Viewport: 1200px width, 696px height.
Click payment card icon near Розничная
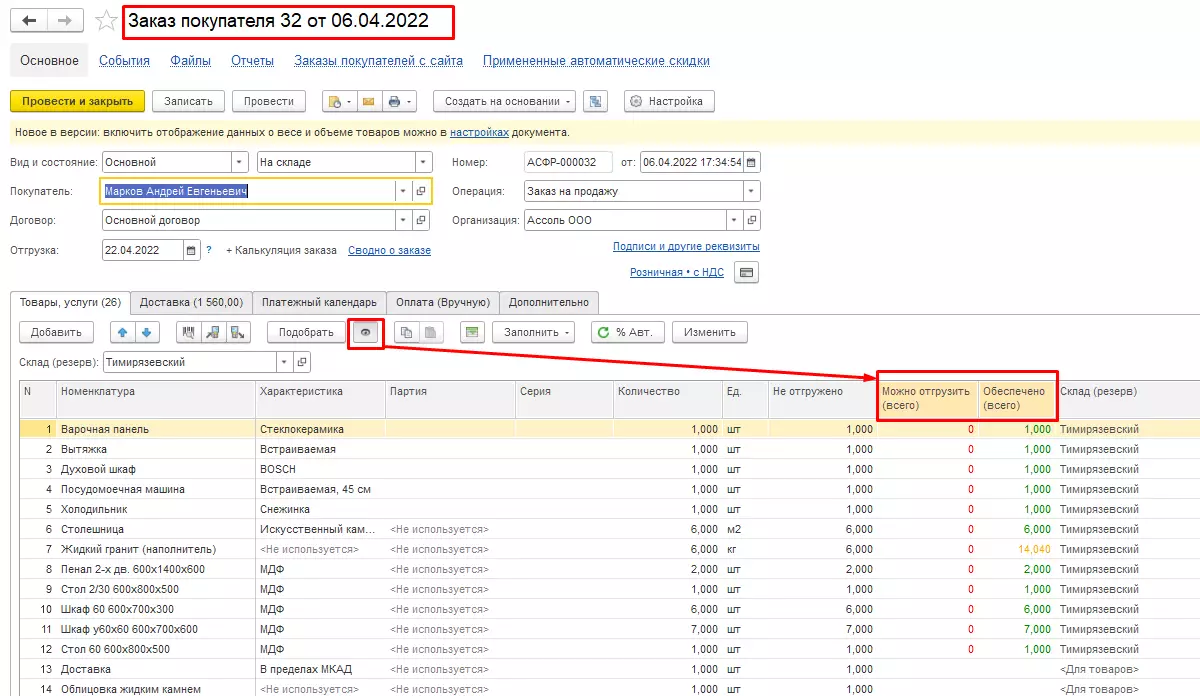tap(746, 272)
